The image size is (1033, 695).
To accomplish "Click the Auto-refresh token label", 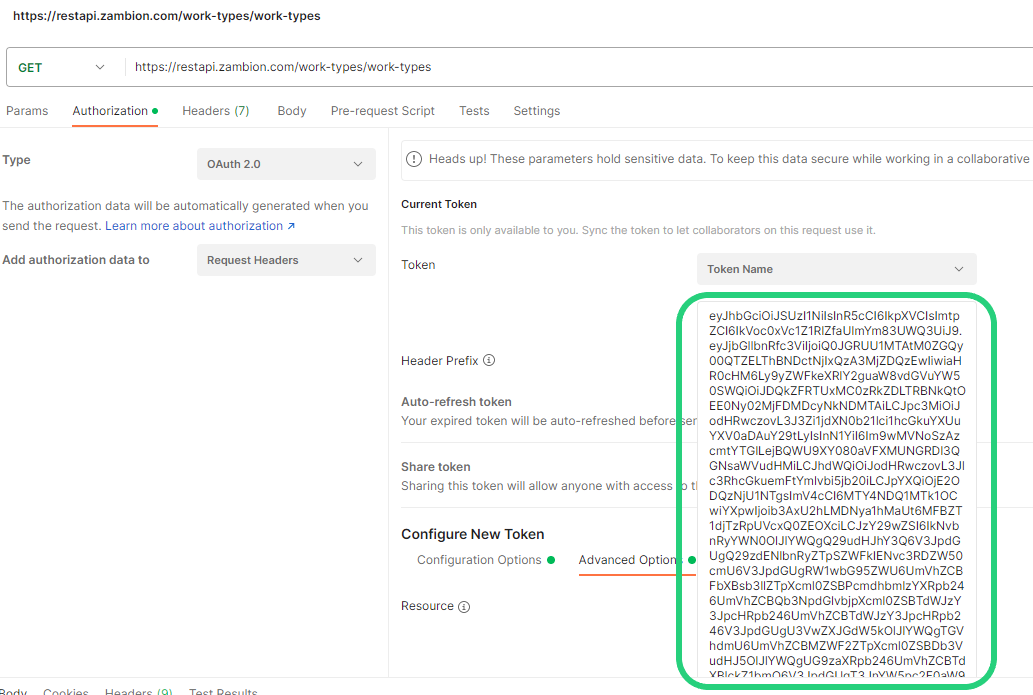I will point(457,402).
